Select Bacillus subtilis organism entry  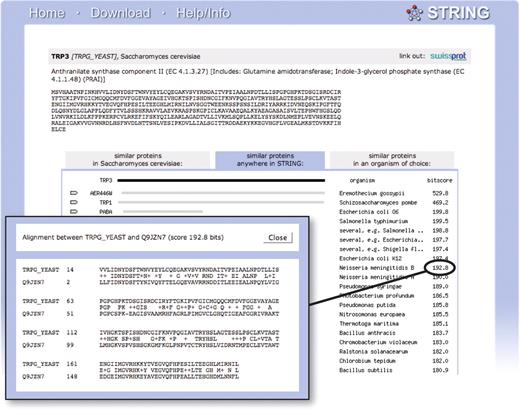[366, 370]
